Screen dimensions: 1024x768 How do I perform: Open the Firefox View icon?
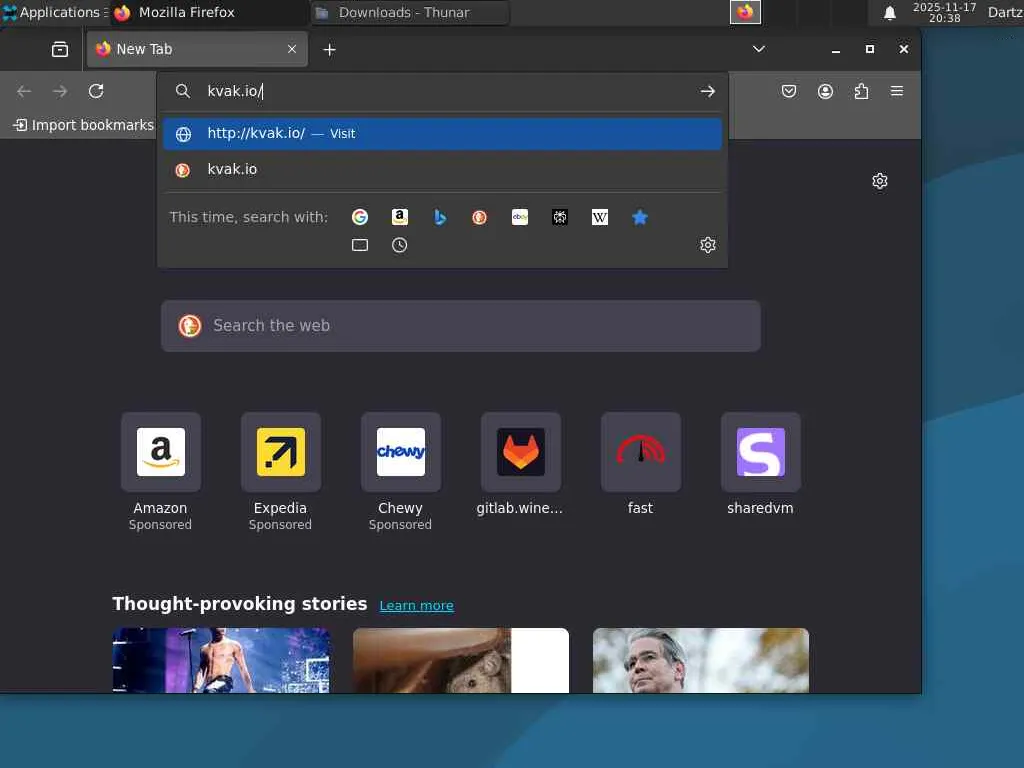tap(59, 50)
